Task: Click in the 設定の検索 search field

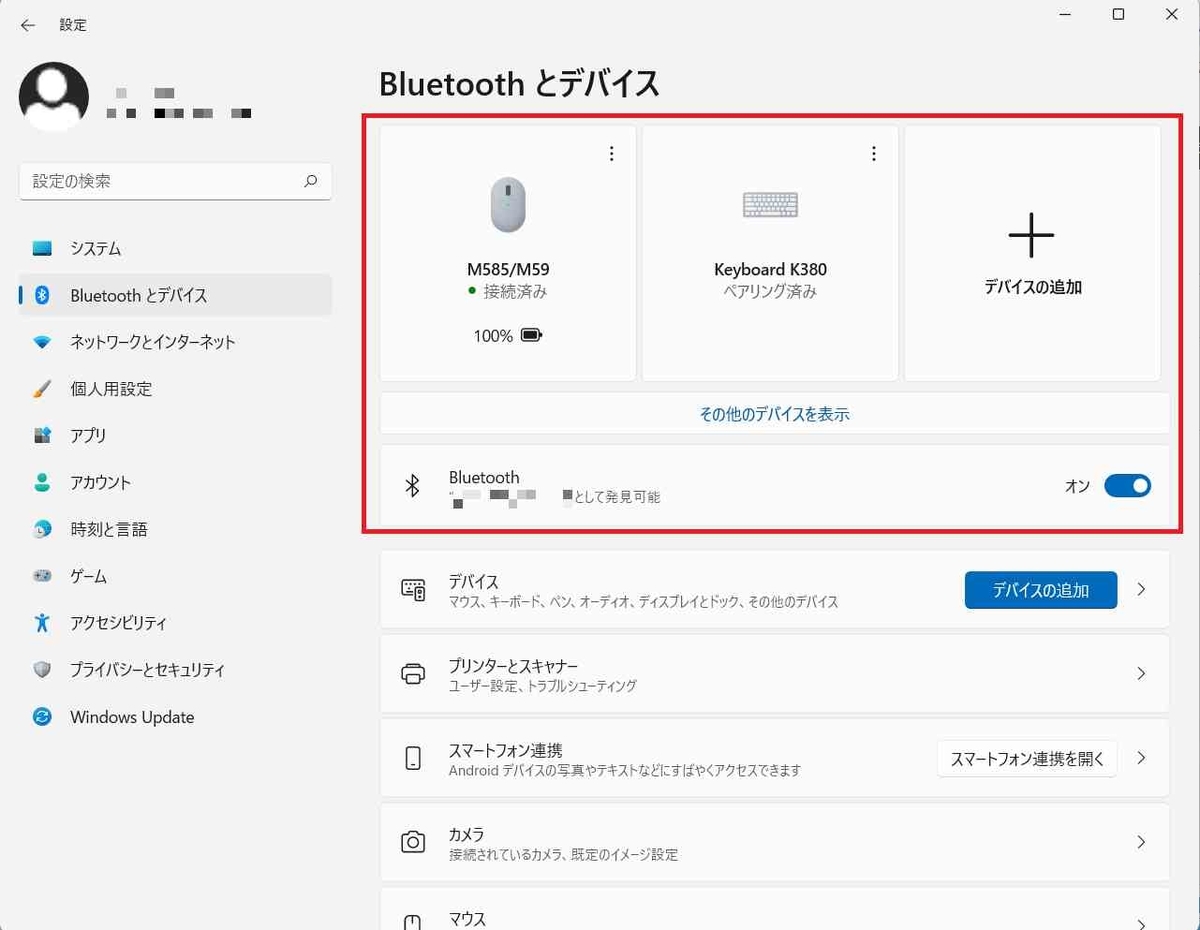Action: pos(175,181)
